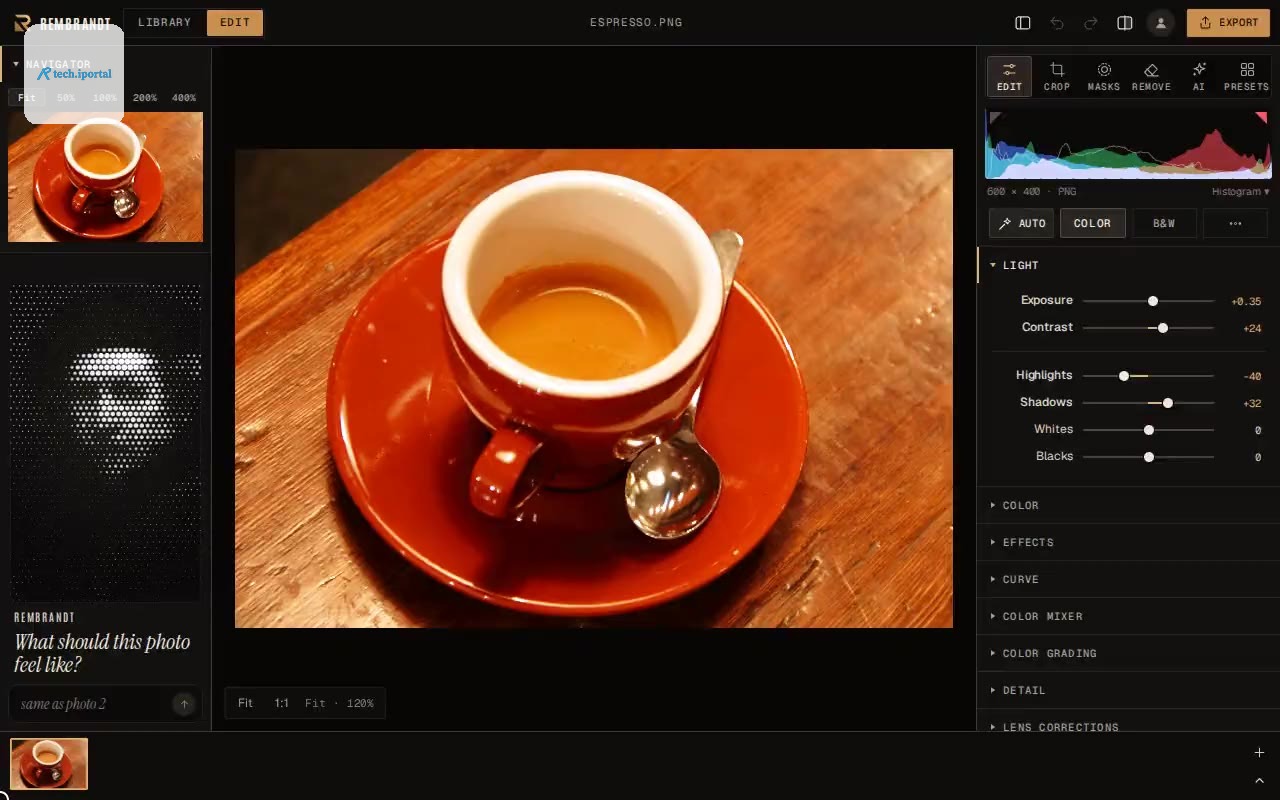Expand the Effects section
Viewport: 1280px width, 800px height.
[x=1128, y=542]
